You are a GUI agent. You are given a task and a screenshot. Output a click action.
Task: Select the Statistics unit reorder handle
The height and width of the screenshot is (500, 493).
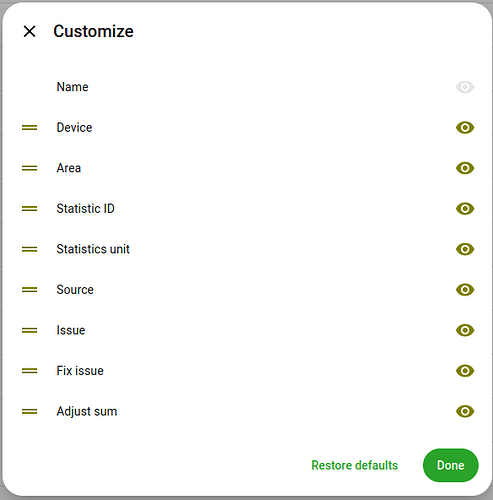pyautogui.click(x=30, y=249)
